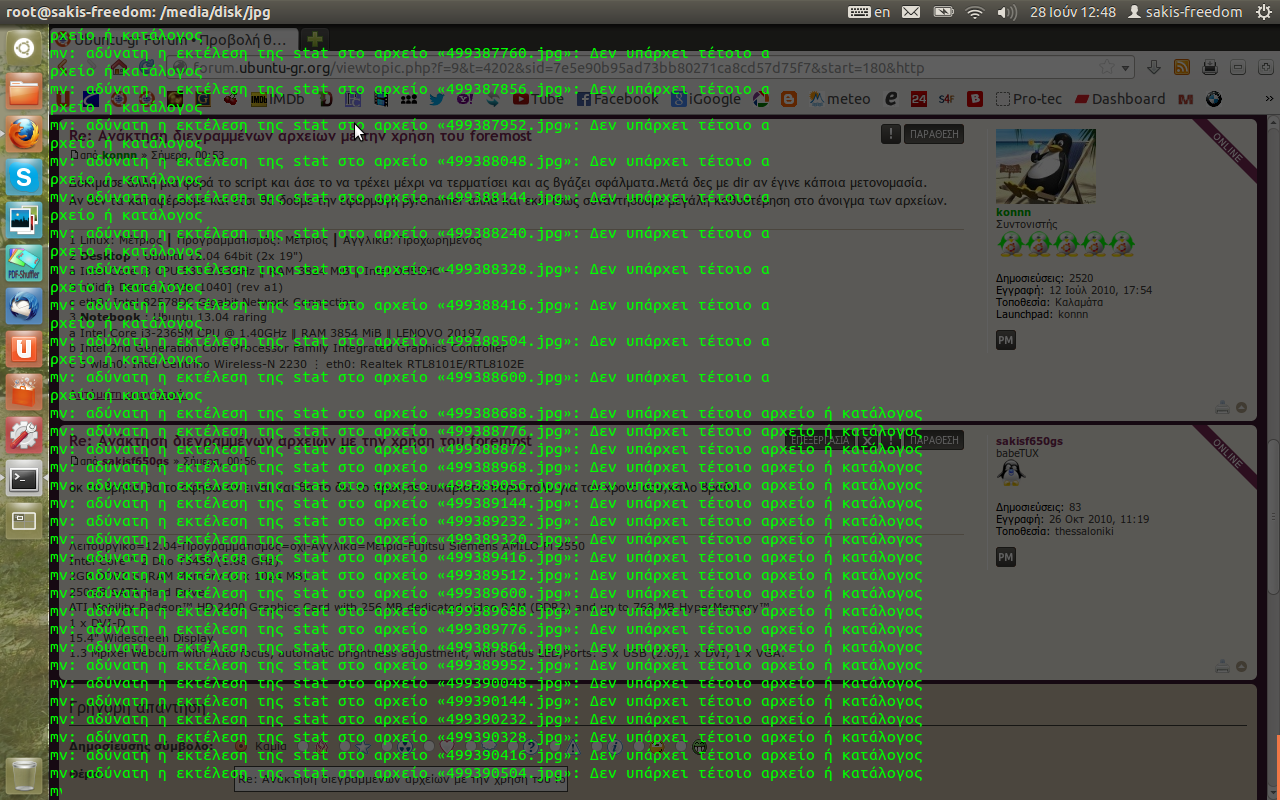Viewport: 1280px width, 800px height.
Task: Open PDF-Shuffler in the launcher
Action: tap(24, 265)
